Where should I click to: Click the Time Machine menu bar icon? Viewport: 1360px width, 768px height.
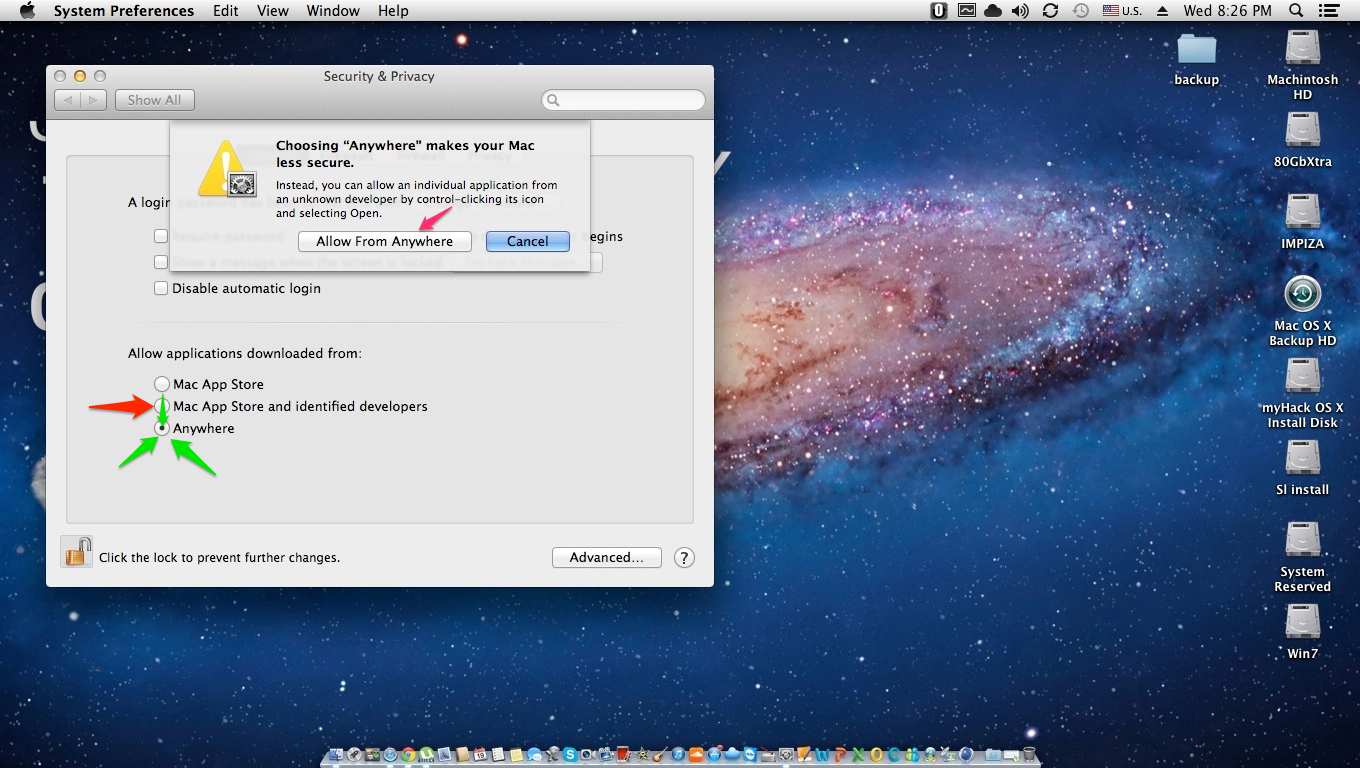click(x=1080, y=11)
